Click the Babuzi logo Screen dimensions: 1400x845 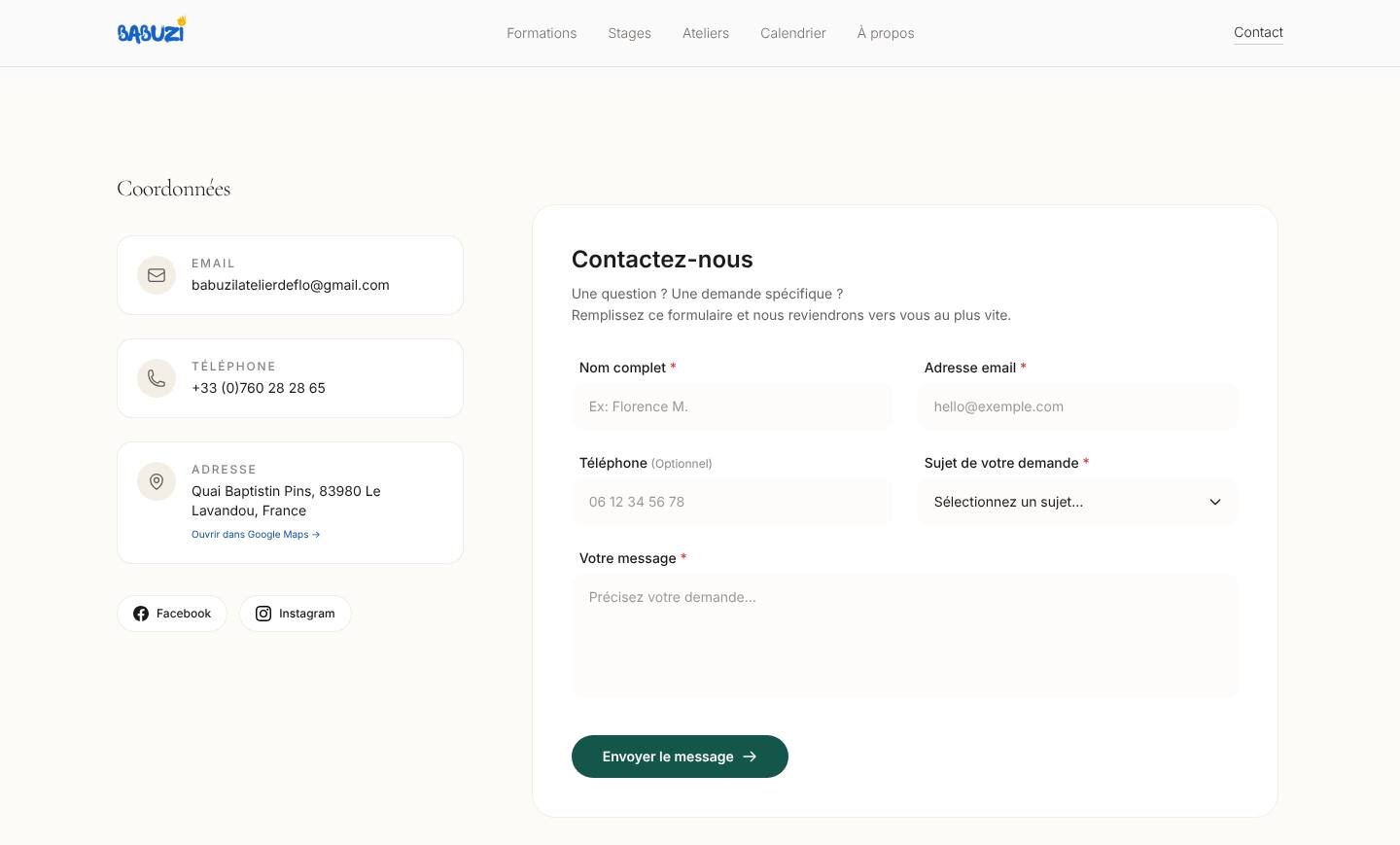(152, 30)
